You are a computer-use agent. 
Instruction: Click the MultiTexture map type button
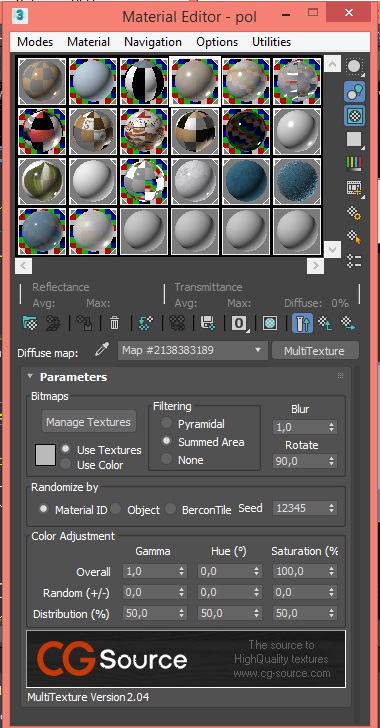pos(314,351)
